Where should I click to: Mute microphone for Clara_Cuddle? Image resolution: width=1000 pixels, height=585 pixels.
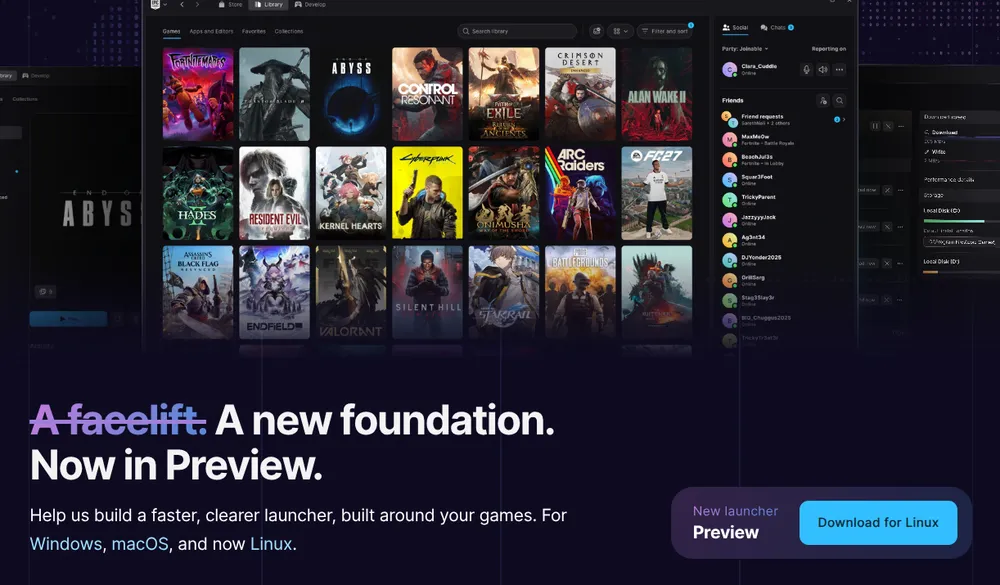point(806,70)
